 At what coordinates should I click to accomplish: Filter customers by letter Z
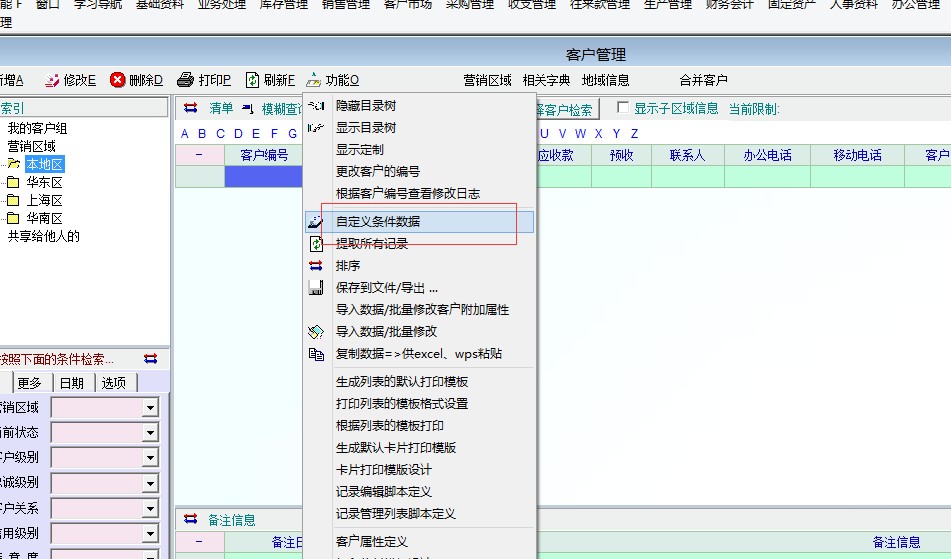coord(634,134)
